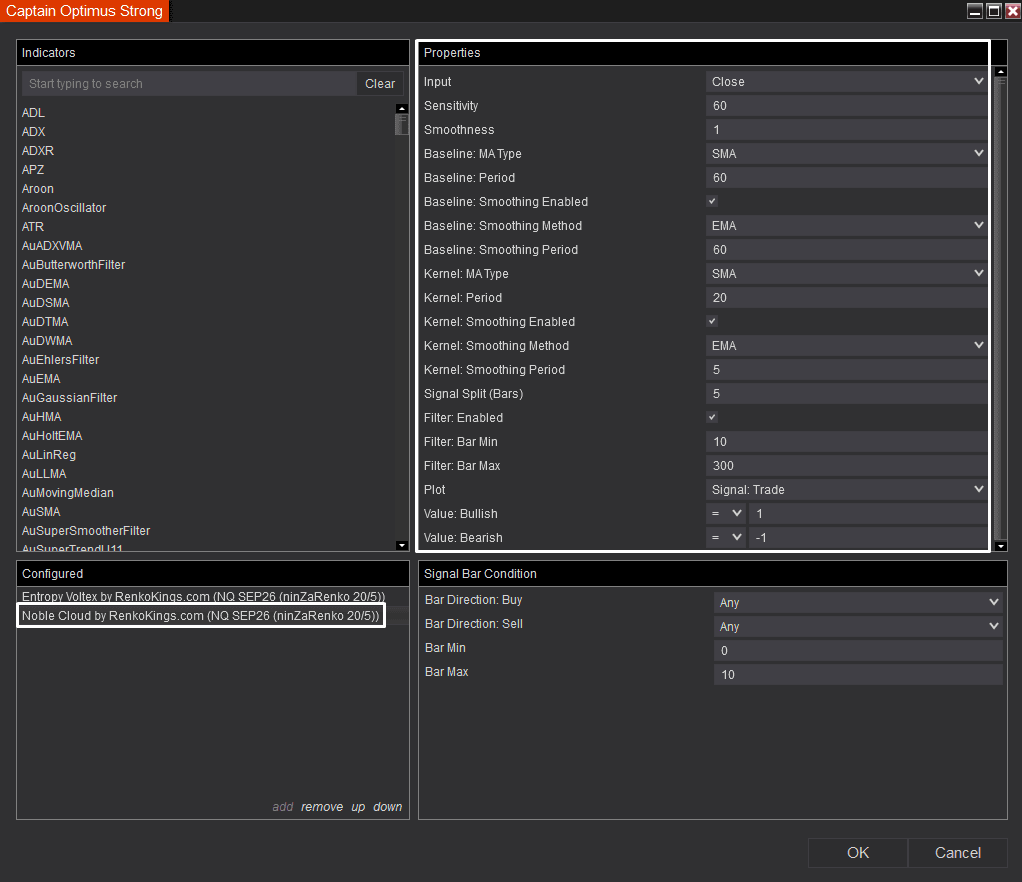Image resolution: width=1022 pixels, height=882 pixels.
Task: Minimize the Captain Optimus Strong window
Action: coord(975,11)
